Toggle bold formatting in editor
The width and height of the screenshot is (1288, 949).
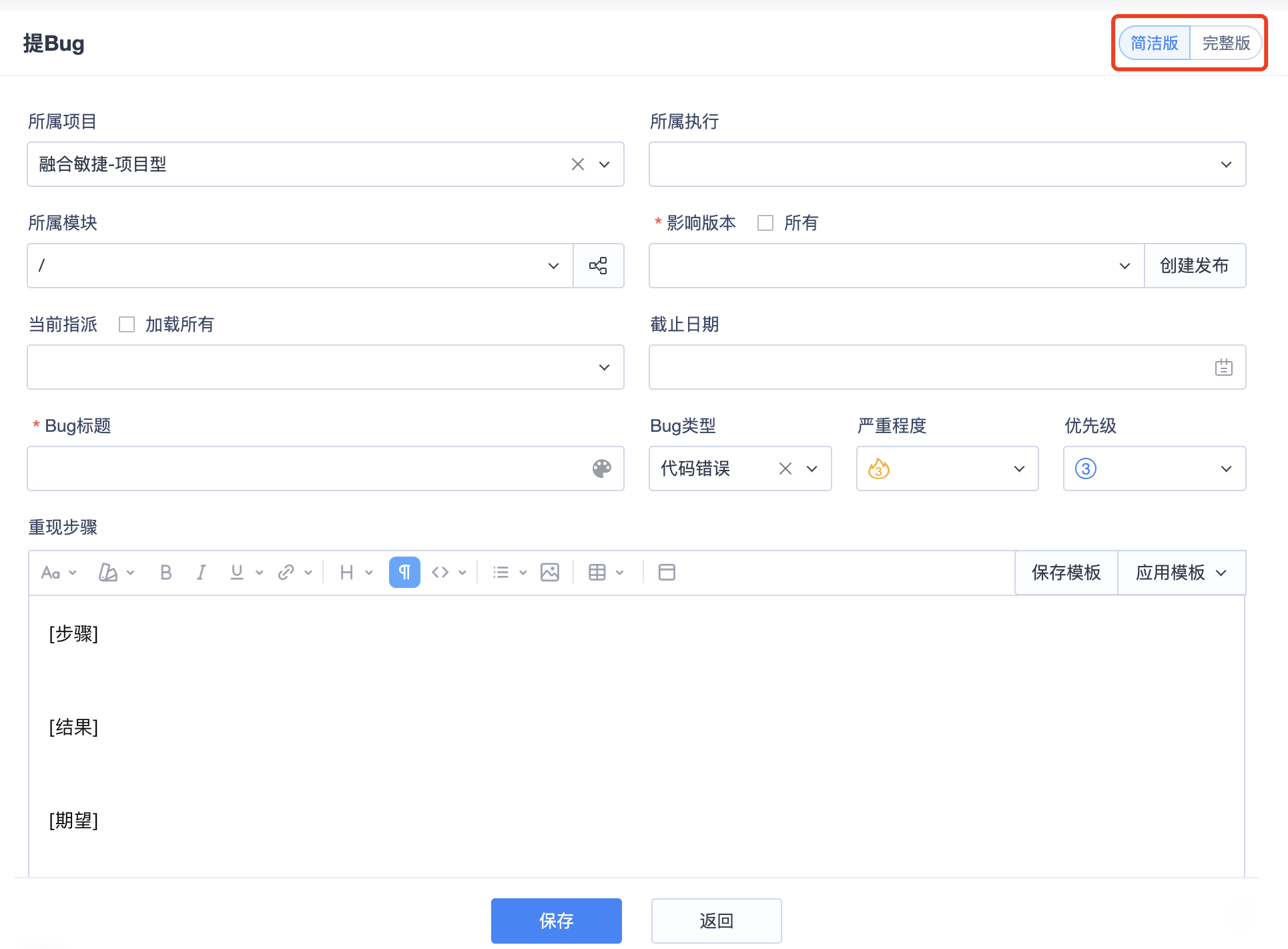(166, 573)
